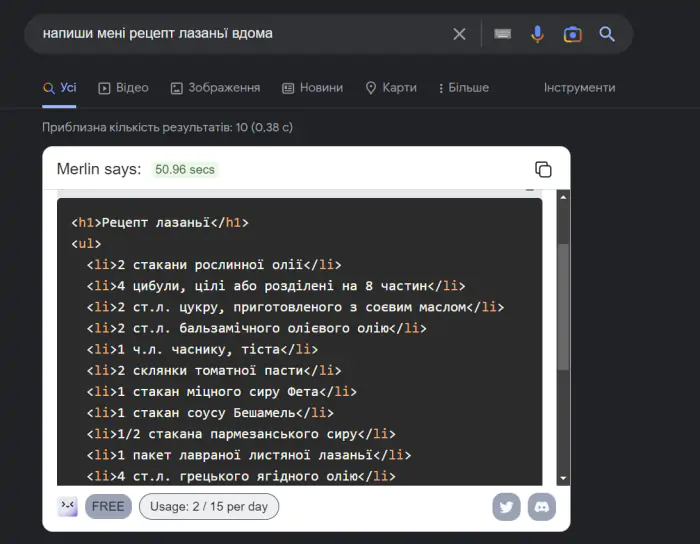Open the on-screen keyboard input tool
700x544 pixels.
tap(502, 34)
